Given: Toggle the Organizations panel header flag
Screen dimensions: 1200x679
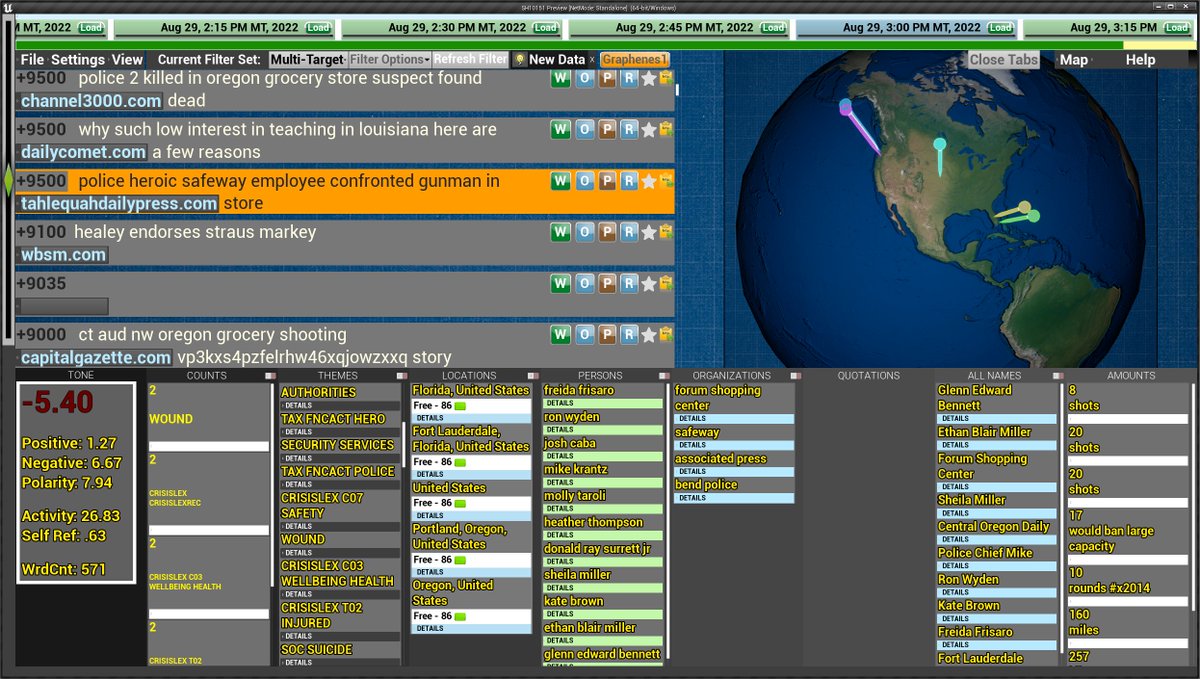Looking at the screenshot, I should [x=795, y=376].
